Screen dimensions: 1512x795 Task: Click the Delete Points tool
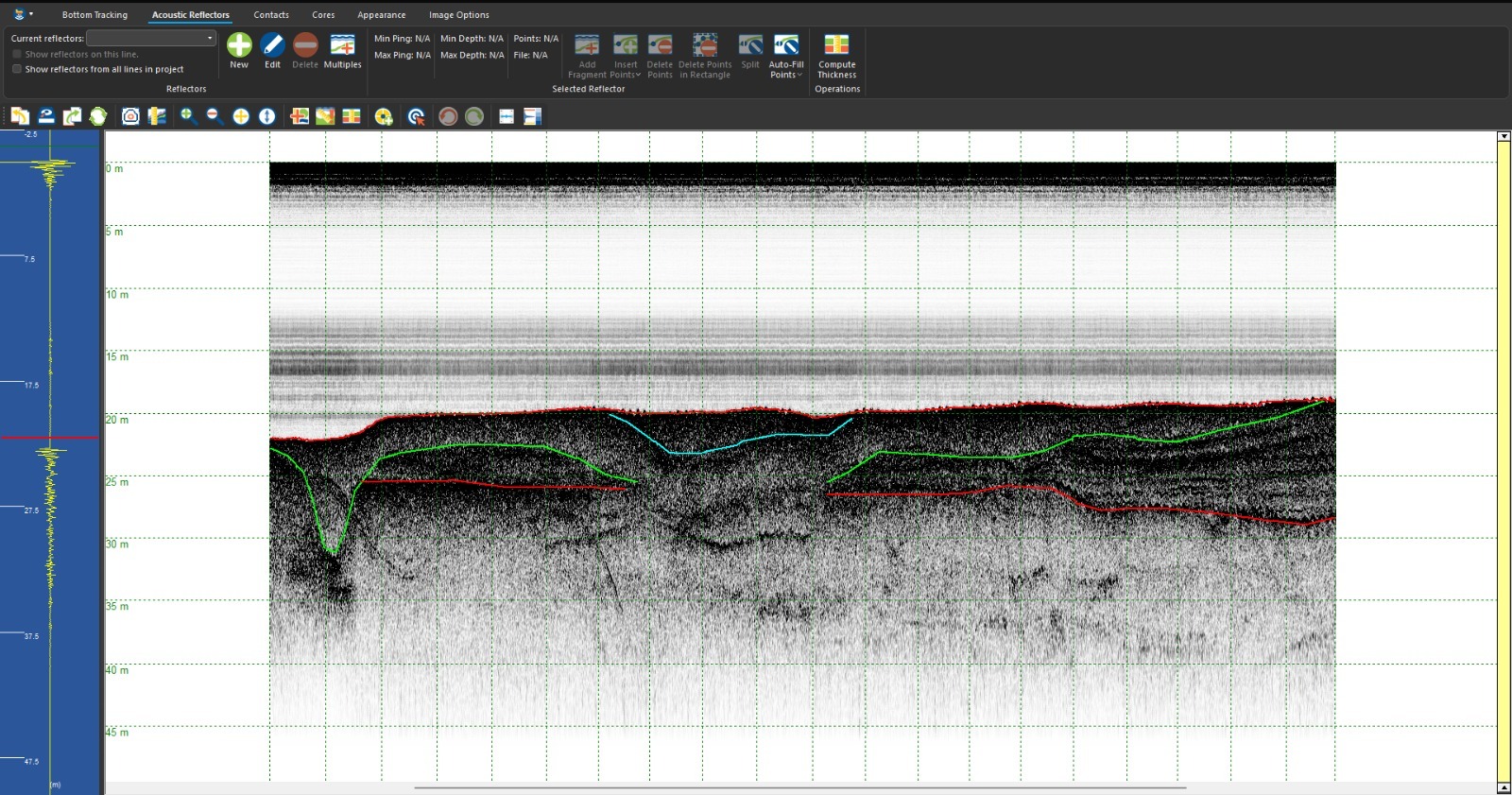660,57
